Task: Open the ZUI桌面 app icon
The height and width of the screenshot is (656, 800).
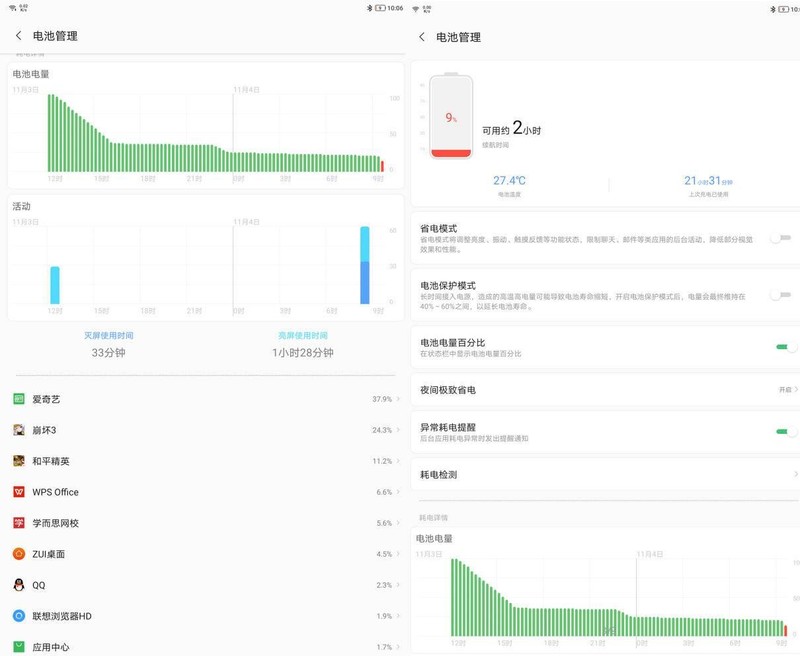Action: [19, 554]
